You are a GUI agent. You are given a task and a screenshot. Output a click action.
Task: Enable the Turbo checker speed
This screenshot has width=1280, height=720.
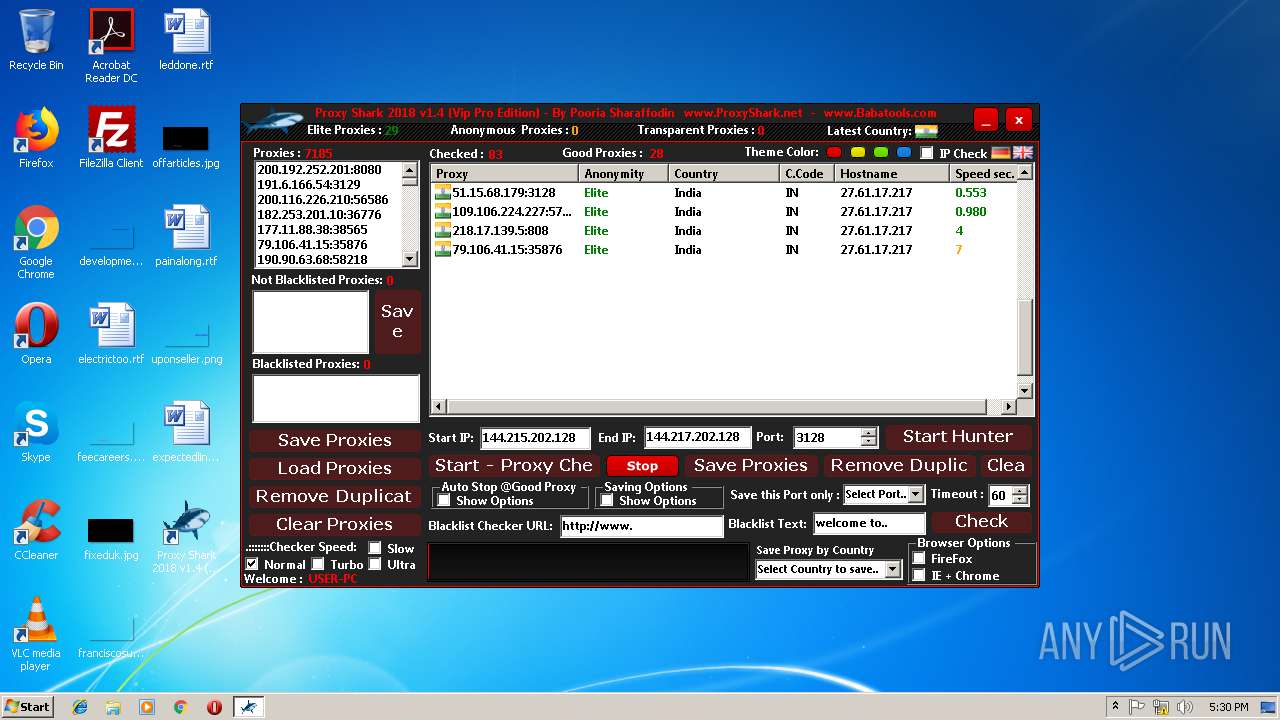click(x=318, y=564)
